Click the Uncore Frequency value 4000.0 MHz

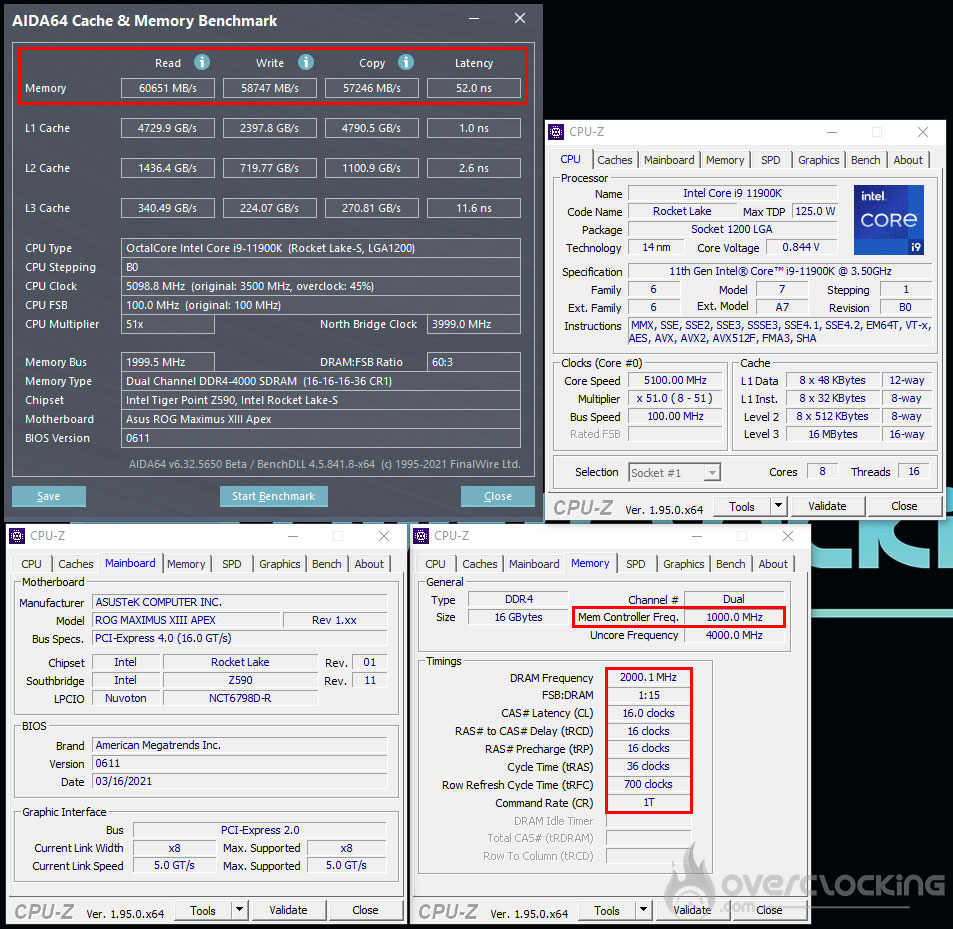point(734,635)
